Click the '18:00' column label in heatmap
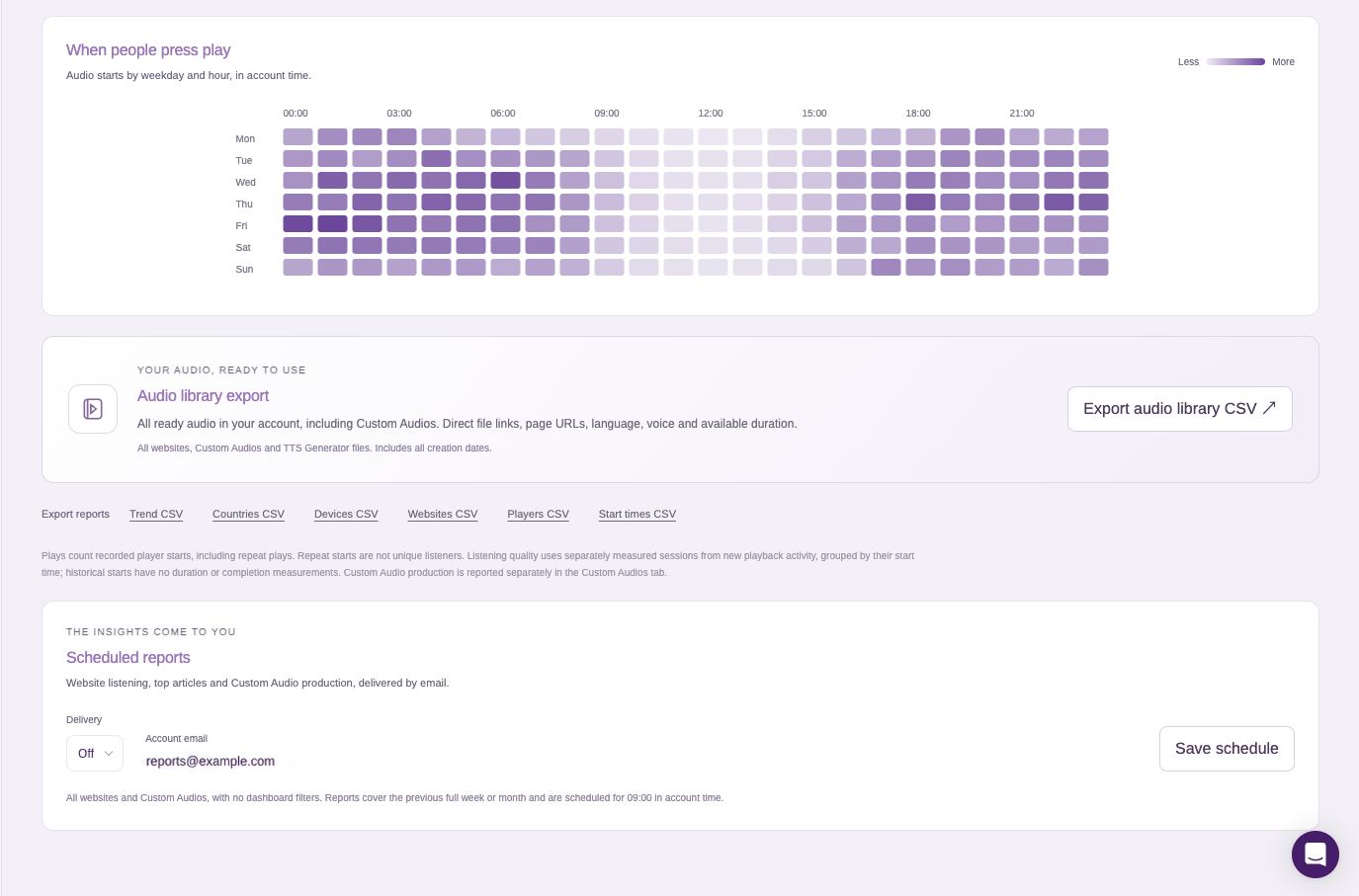1359x896 pixels. tap(918, 114)
